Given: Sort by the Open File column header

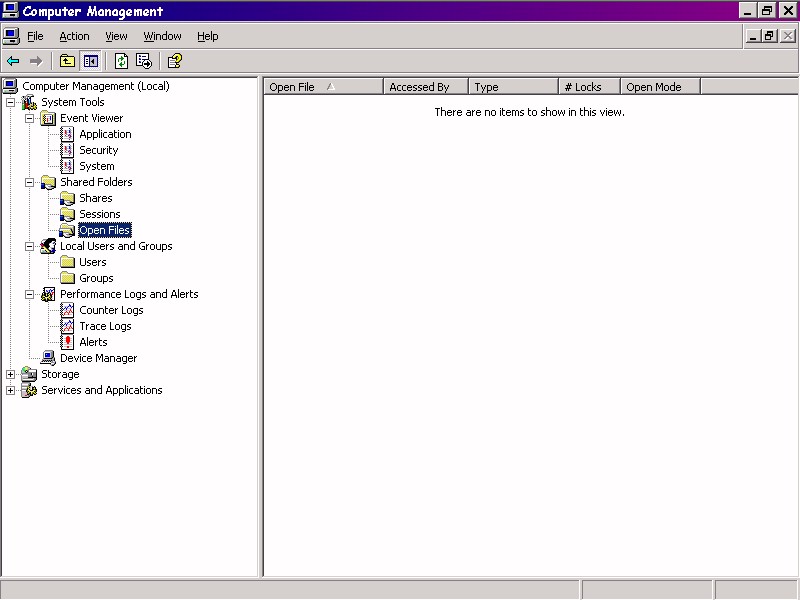Looking at the screenshot, I should (x=323, y=87).
